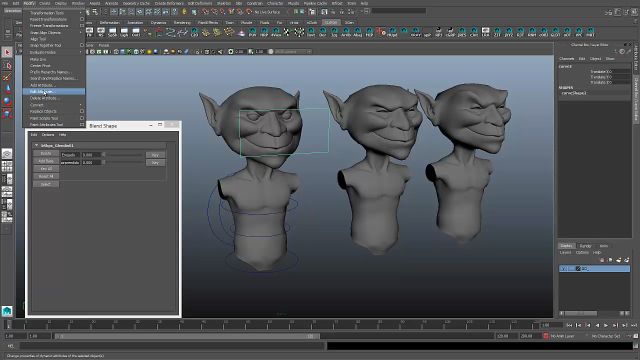The height and width of the screenshot is (360, 640).
Task: Click create new layer icon in Layer Editor
Action: click(618, 260)
